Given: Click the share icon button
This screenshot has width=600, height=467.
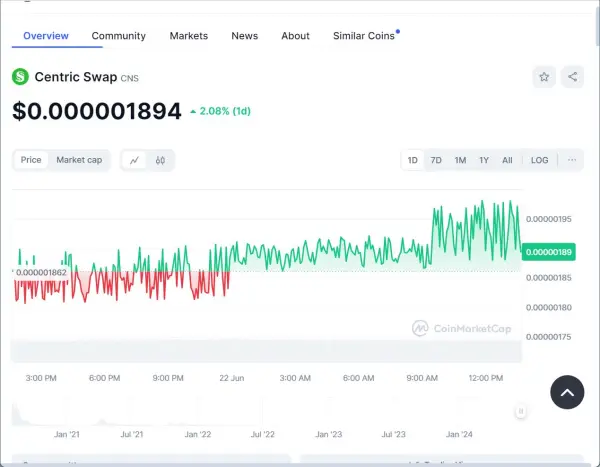Looking at the screenshot, I should click(572, 77).
